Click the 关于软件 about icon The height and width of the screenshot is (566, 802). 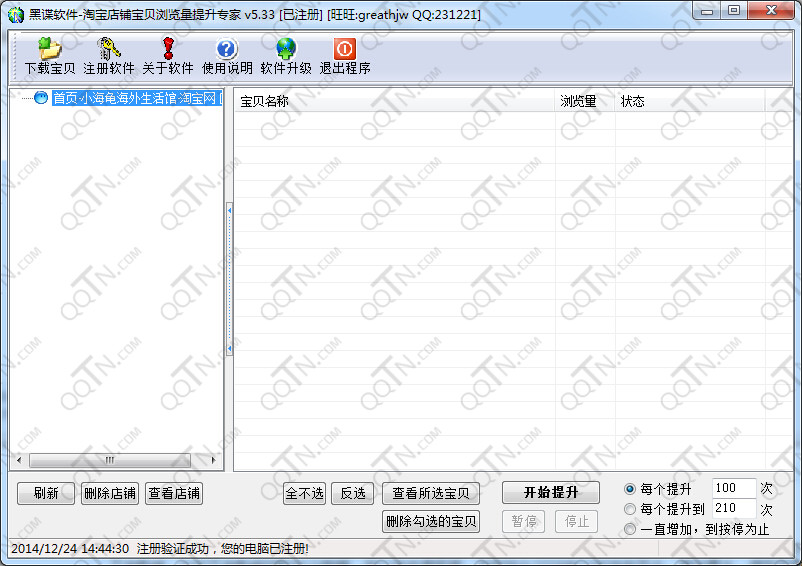coord(167,49)
